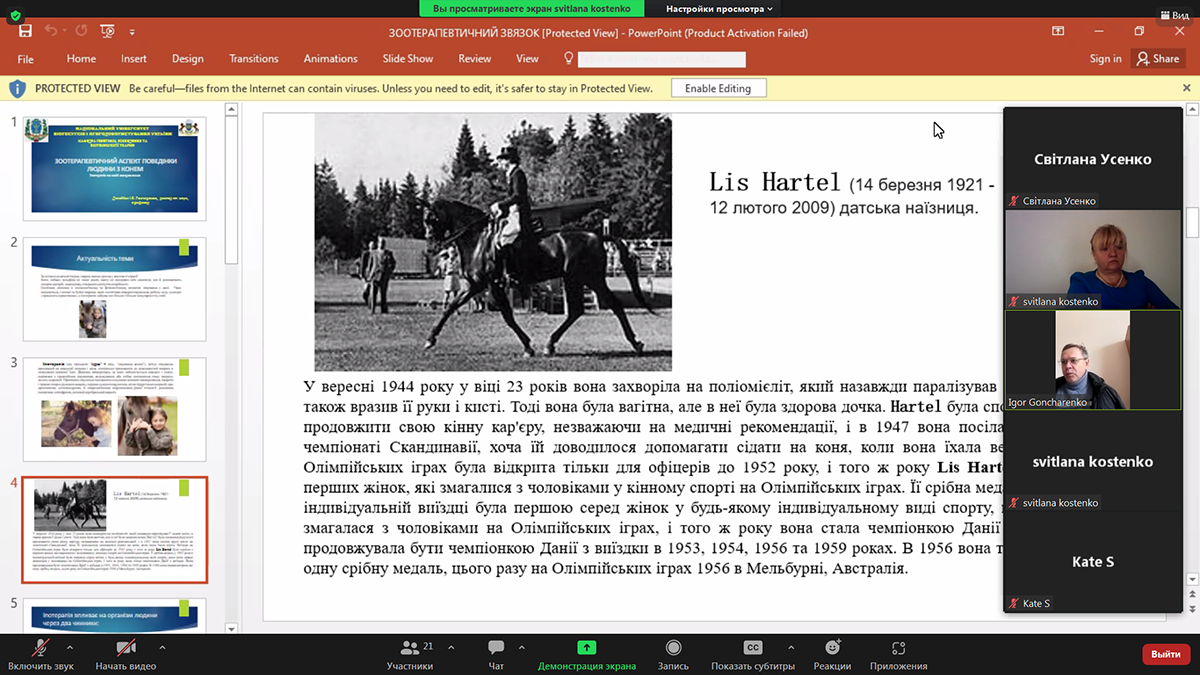The image size is (1200, 675).
Task: Open 'Реакции' reactions icon
Action: click(832, 647)
